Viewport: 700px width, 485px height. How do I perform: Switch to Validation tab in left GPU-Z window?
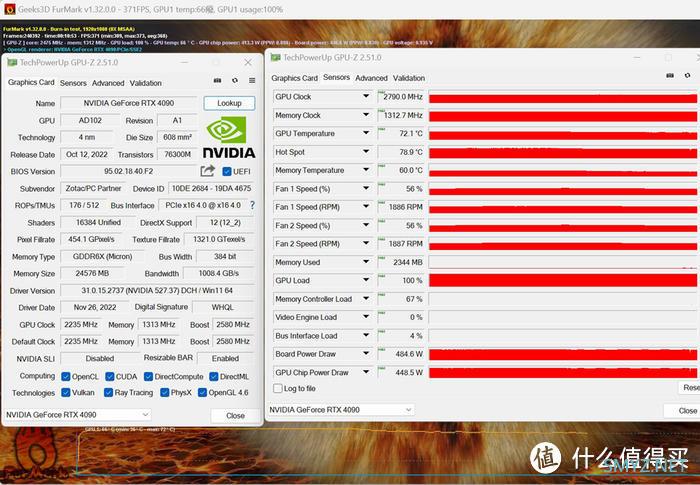(146, 83)
